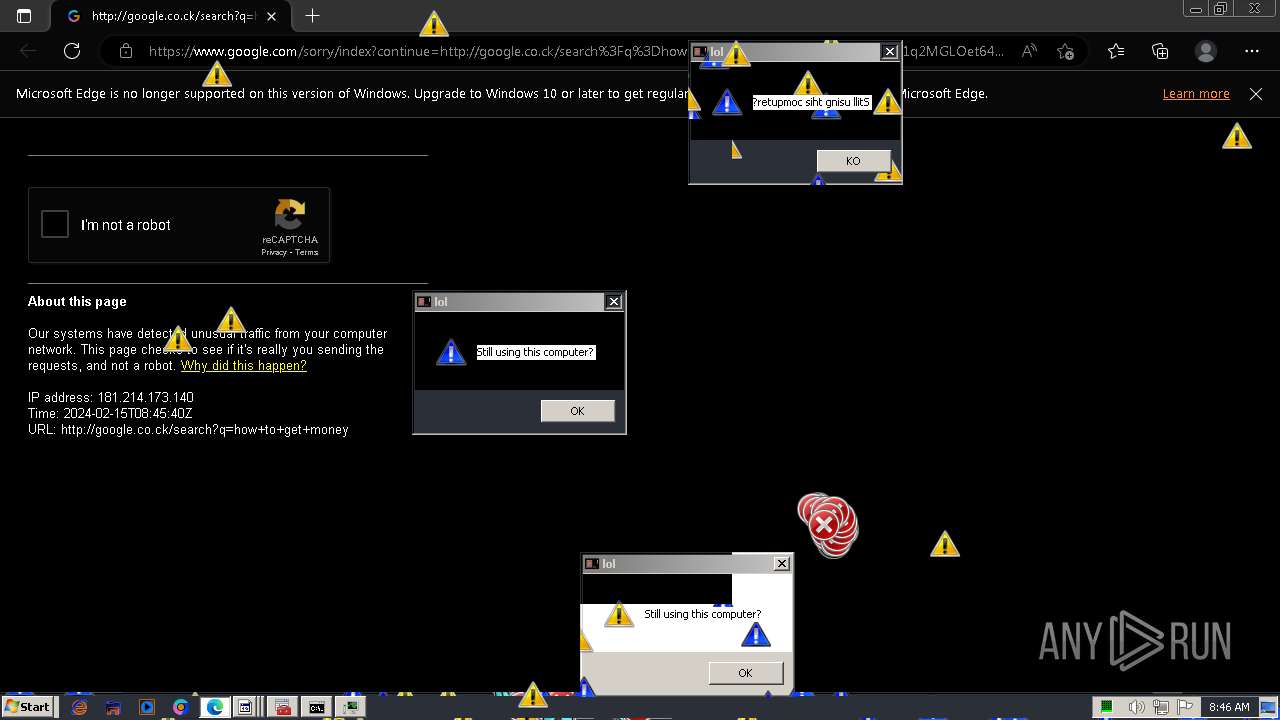Check the I'm not a robot box
The height and width of the screenshot is (720, 1280).
click(x=55, y=224)
